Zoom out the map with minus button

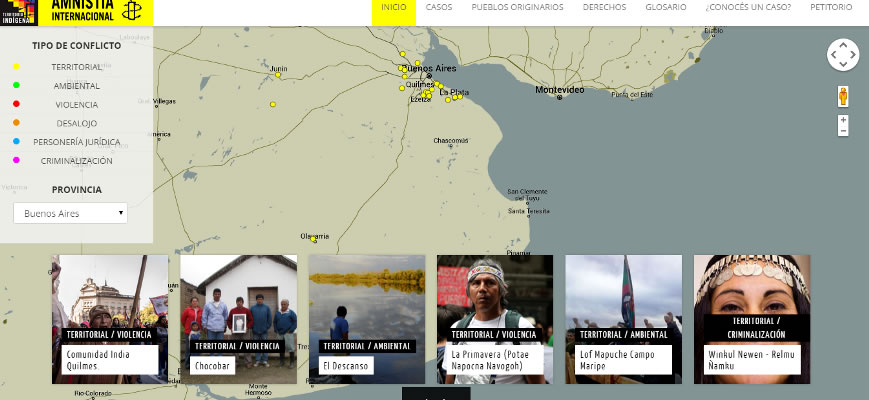843,131
